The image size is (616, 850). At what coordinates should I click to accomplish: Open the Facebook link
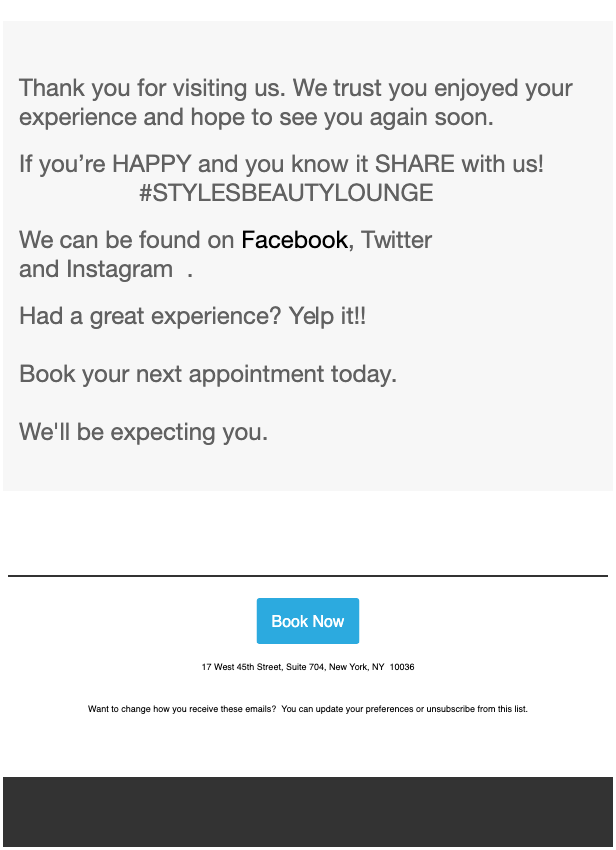point(294,240)
